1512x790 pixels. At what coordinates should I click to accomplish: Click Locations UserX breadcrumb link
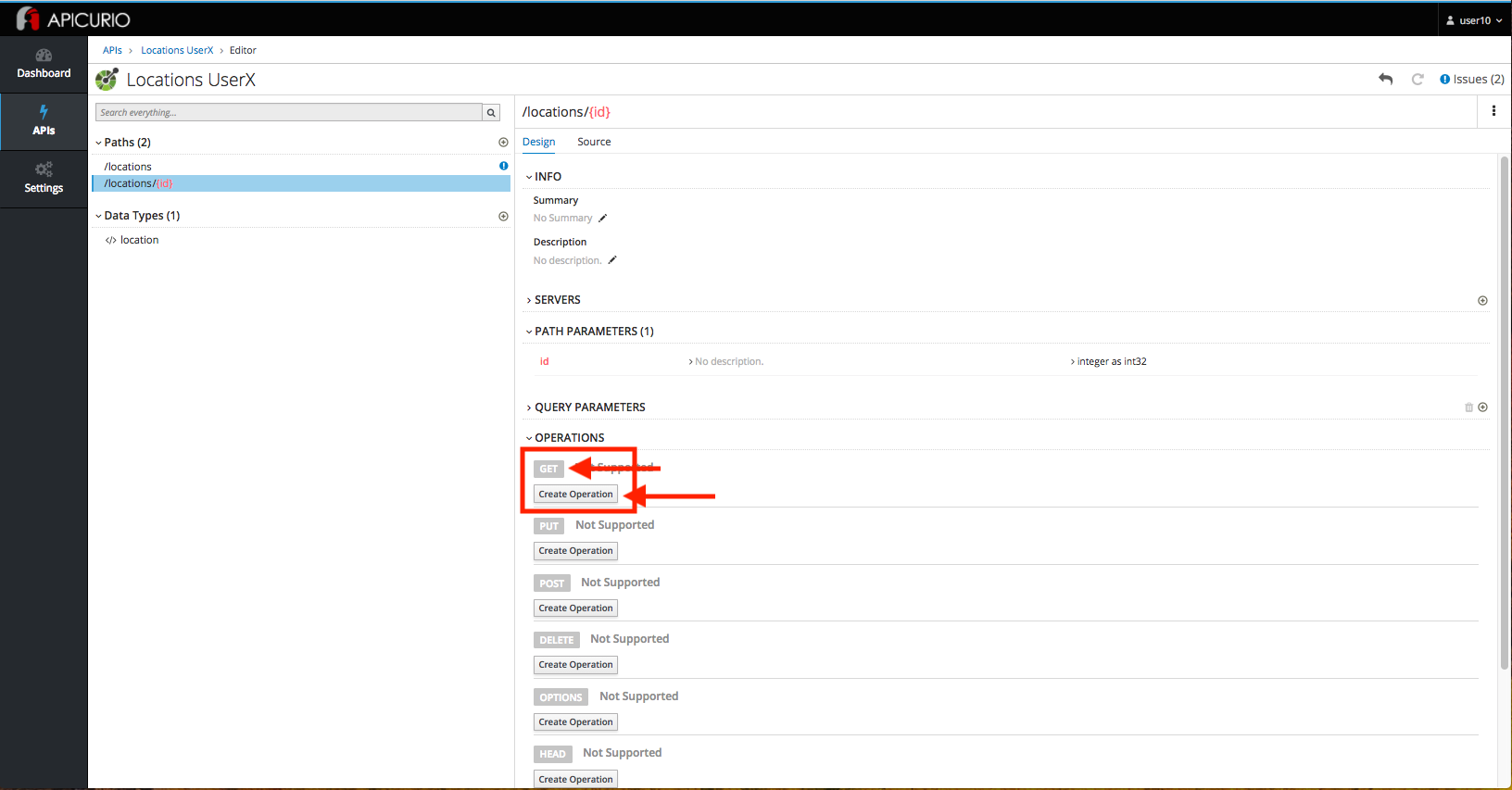pyautogui.click(x=177, y=51)
